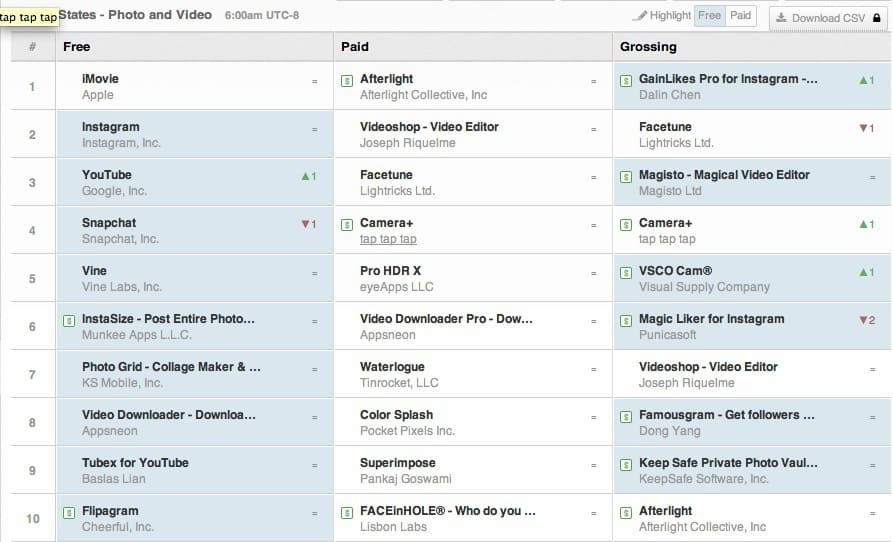This screenshot has width=893, height=542.
Task: Open Tubex for YouTube app link
Action: 135,463
